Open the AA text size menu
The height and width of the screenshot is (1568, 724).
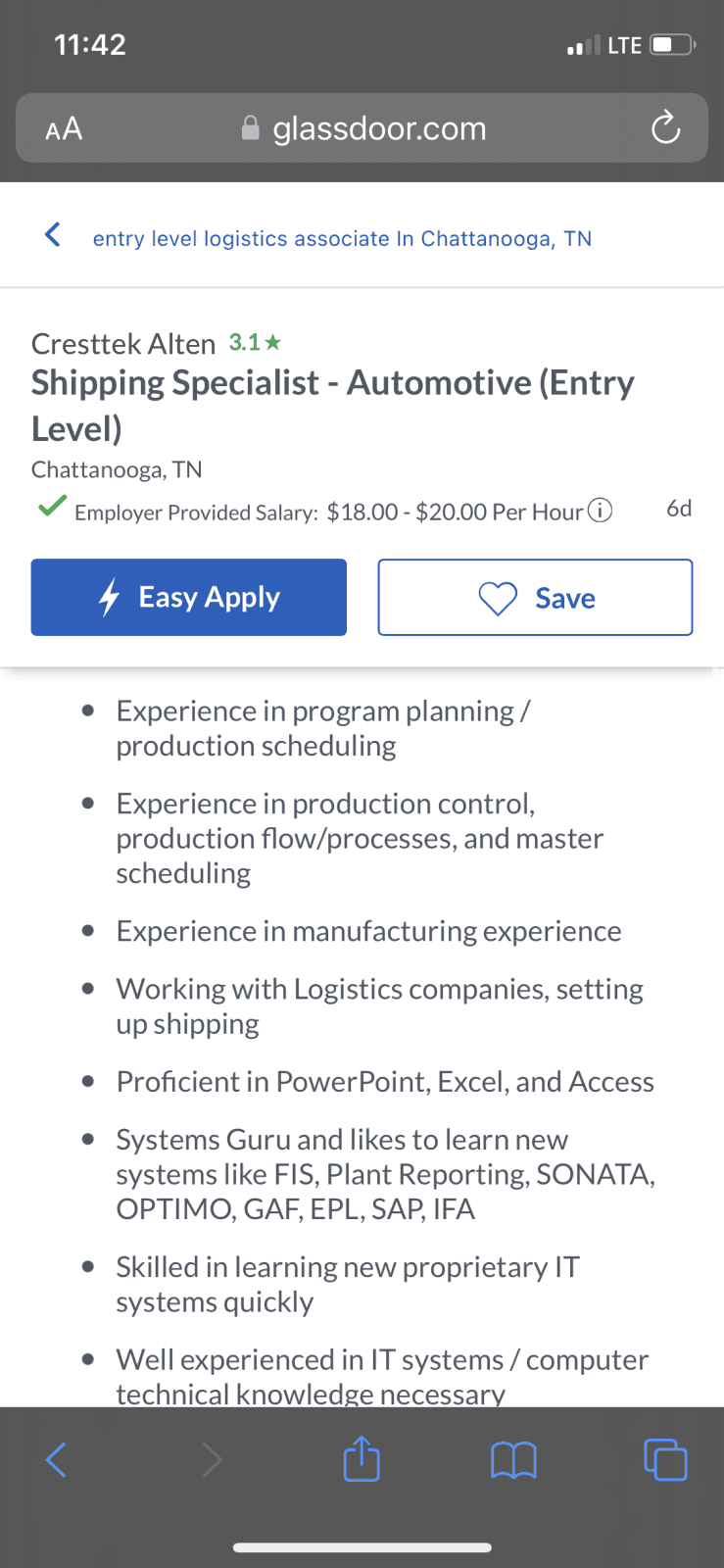tap(64, 128)
